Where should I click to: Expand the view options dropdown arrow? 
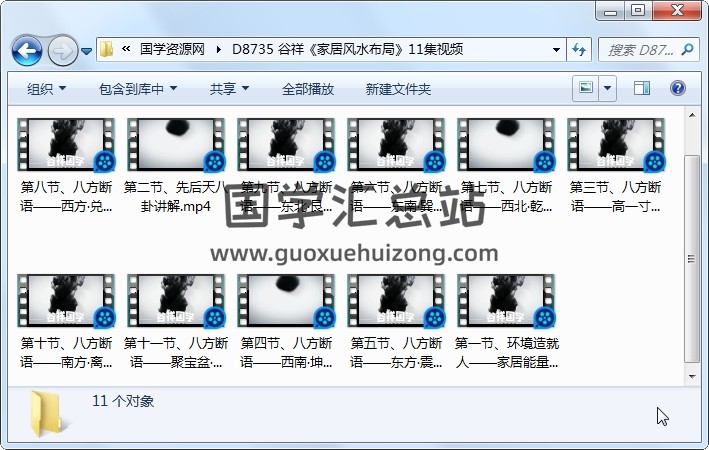tap(608, 89)
